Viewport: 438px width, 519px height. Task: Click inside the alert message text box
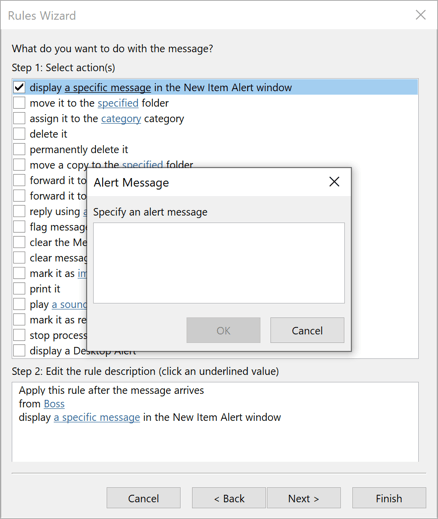219,263
